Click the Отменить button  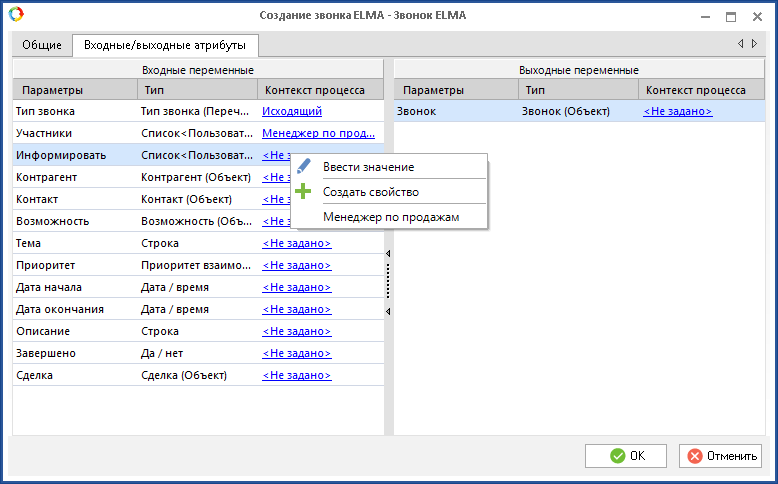(720, 456)
